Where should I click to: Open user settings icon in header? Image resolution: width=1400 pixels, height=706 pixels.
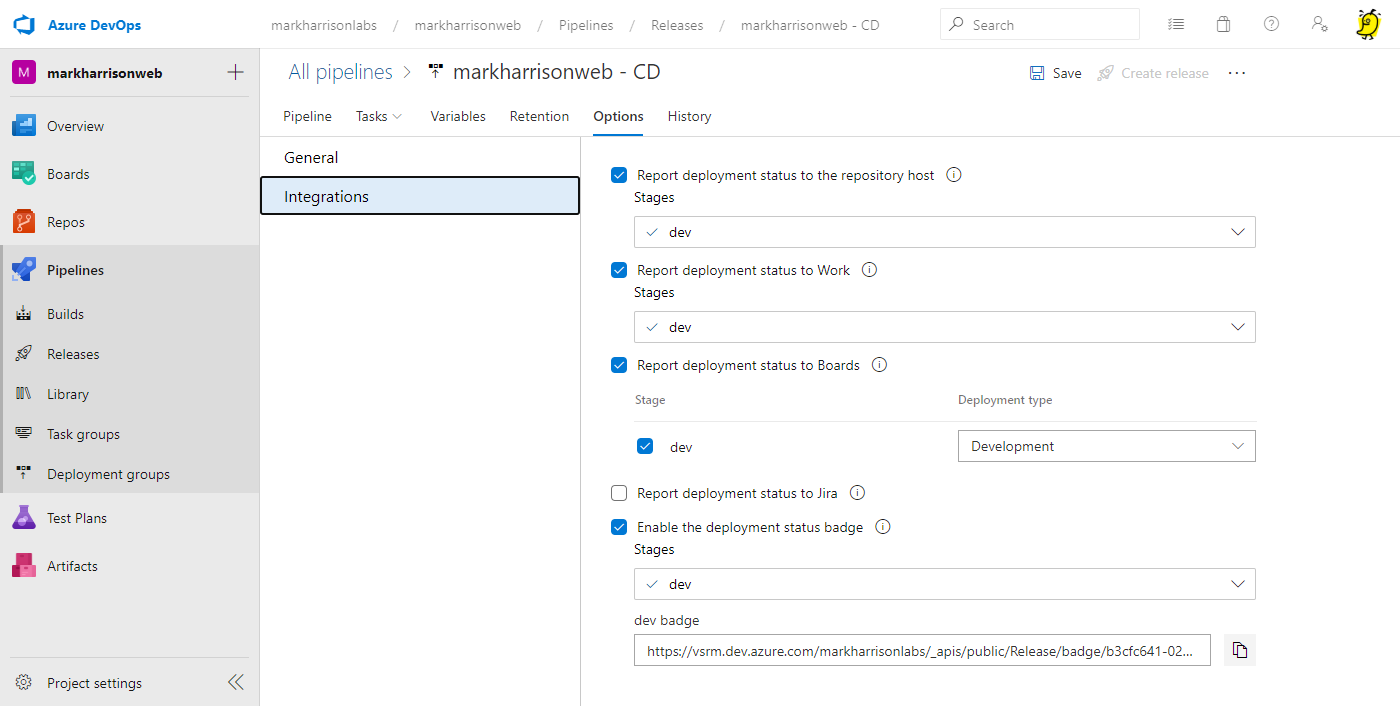[1319, 24]
